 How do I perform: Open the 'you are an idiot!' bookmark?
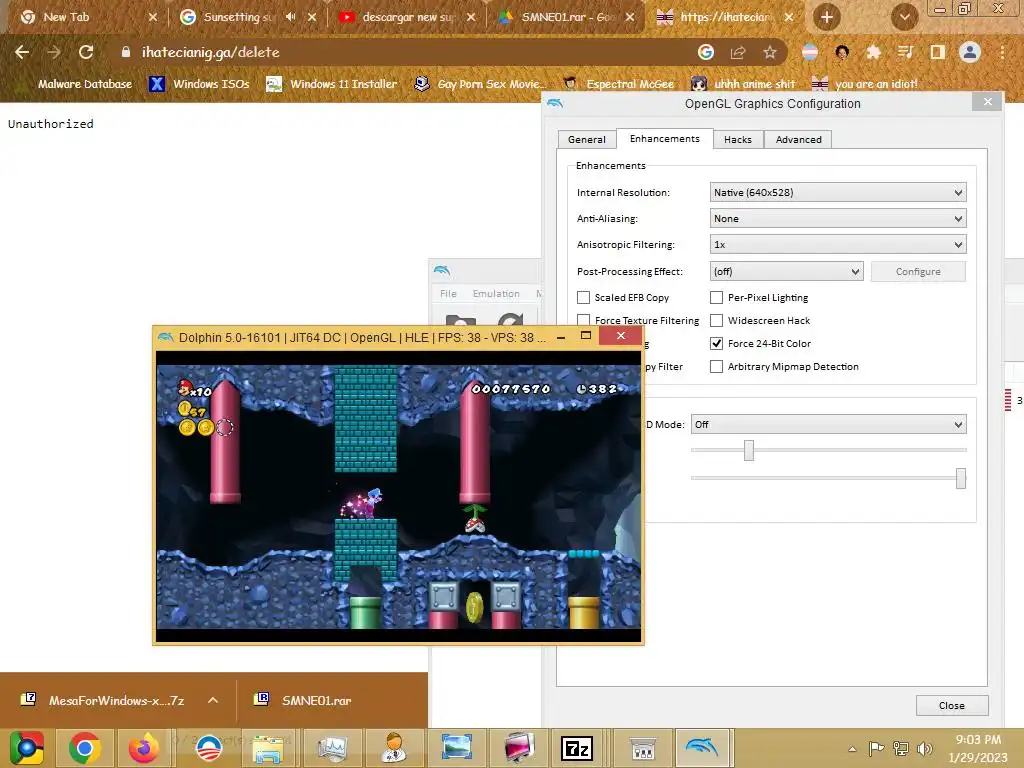[x=864, y=84]
